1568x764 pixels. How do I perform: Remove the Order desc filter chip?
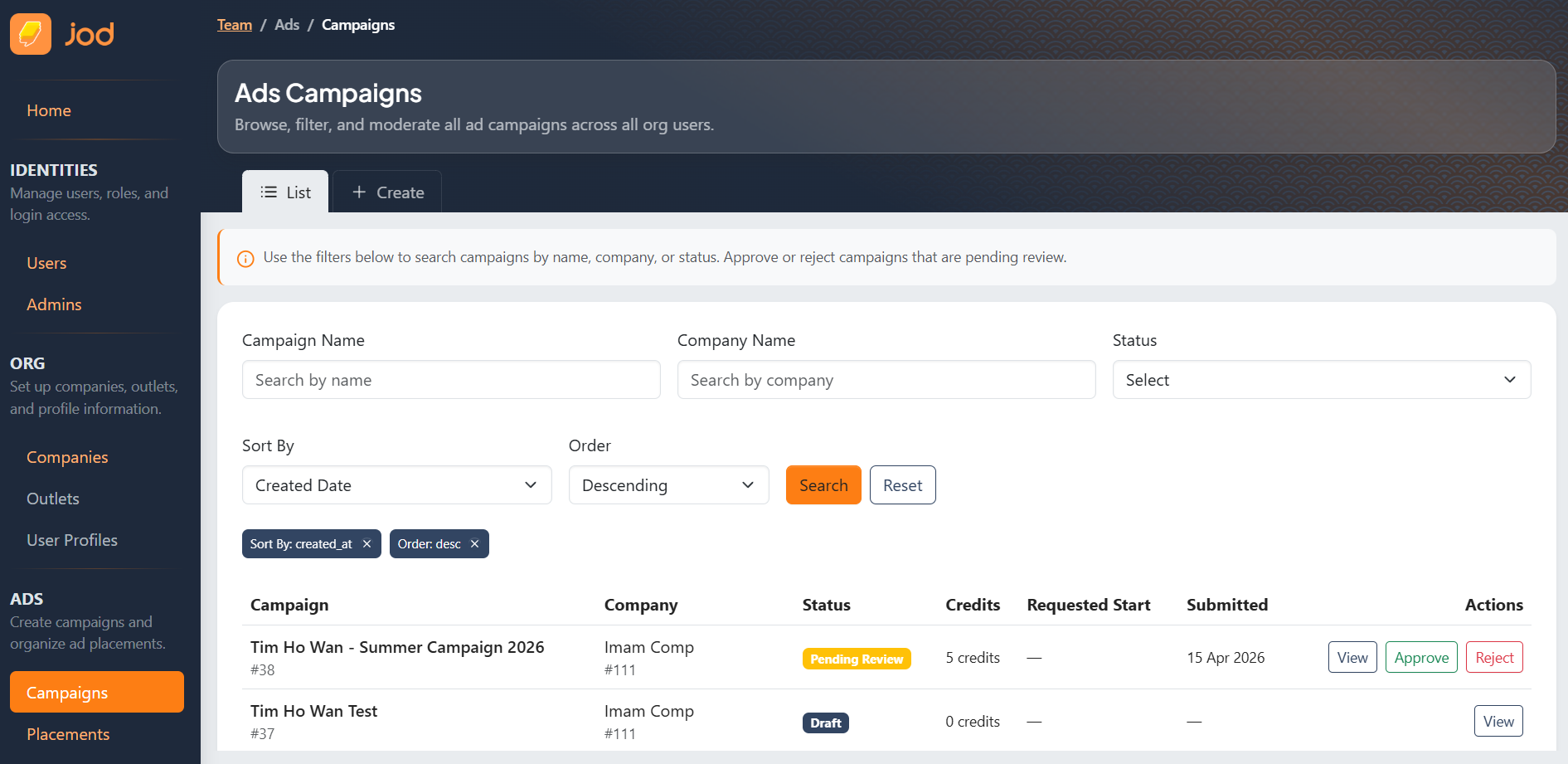pos(474,544)
